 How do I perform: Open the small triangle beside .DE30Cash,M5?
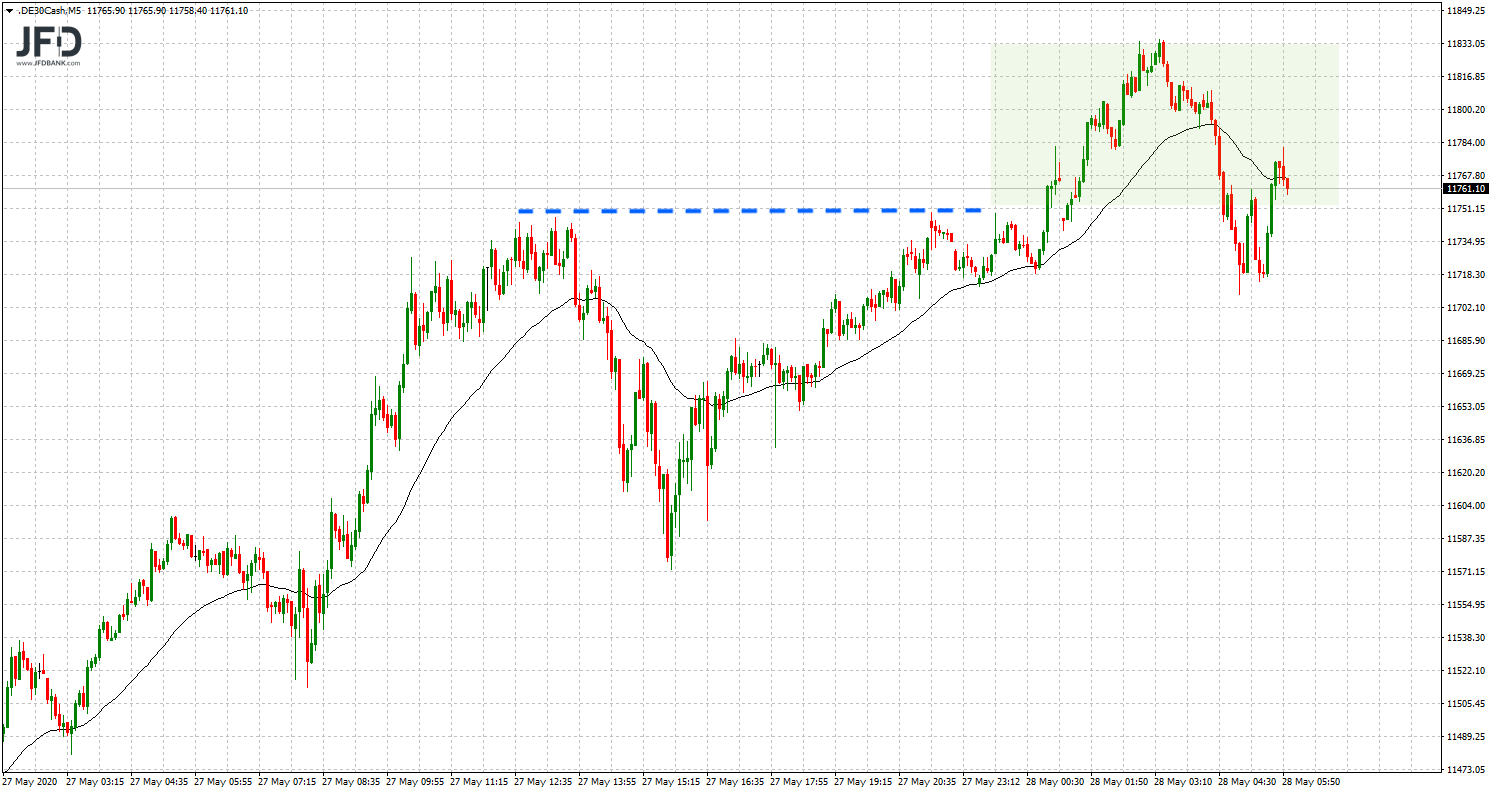pos(8,11)
